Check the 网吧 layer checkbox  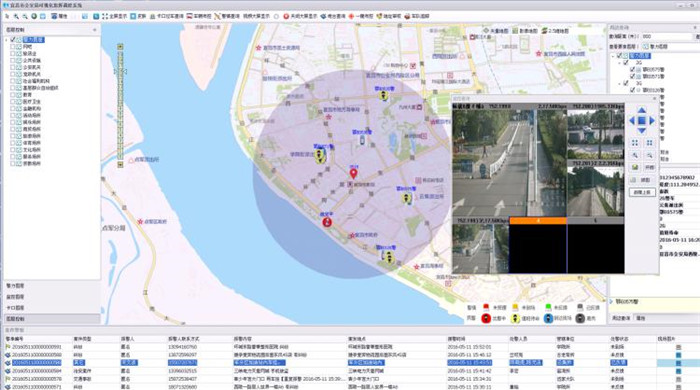(13, 46)
